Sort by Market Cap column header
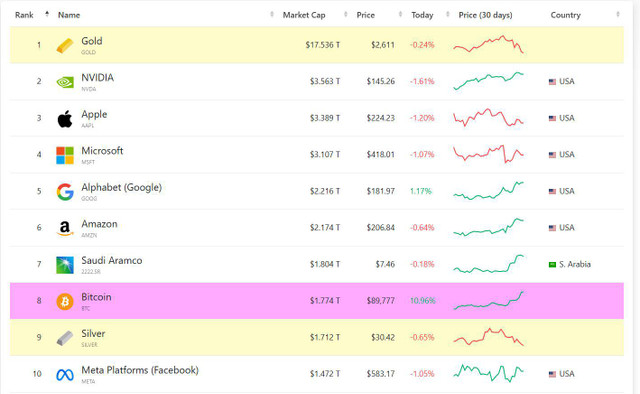Viewport: 640px width, 394px height. pyautogui.click(x=304, y=15)
